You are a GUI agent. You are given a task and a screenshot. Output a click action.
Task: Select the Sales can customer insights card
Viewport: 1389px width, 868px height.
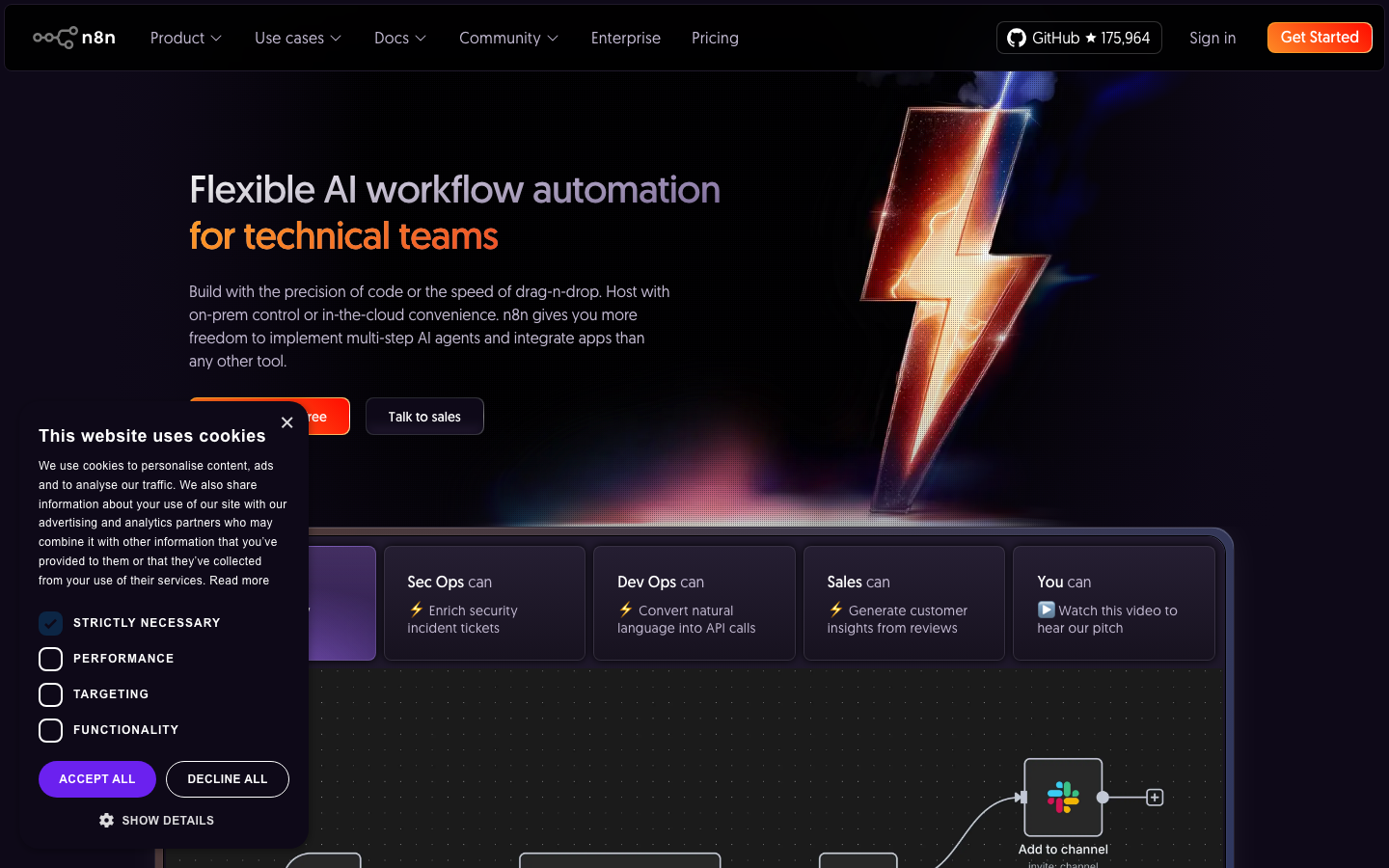(904, 604)
